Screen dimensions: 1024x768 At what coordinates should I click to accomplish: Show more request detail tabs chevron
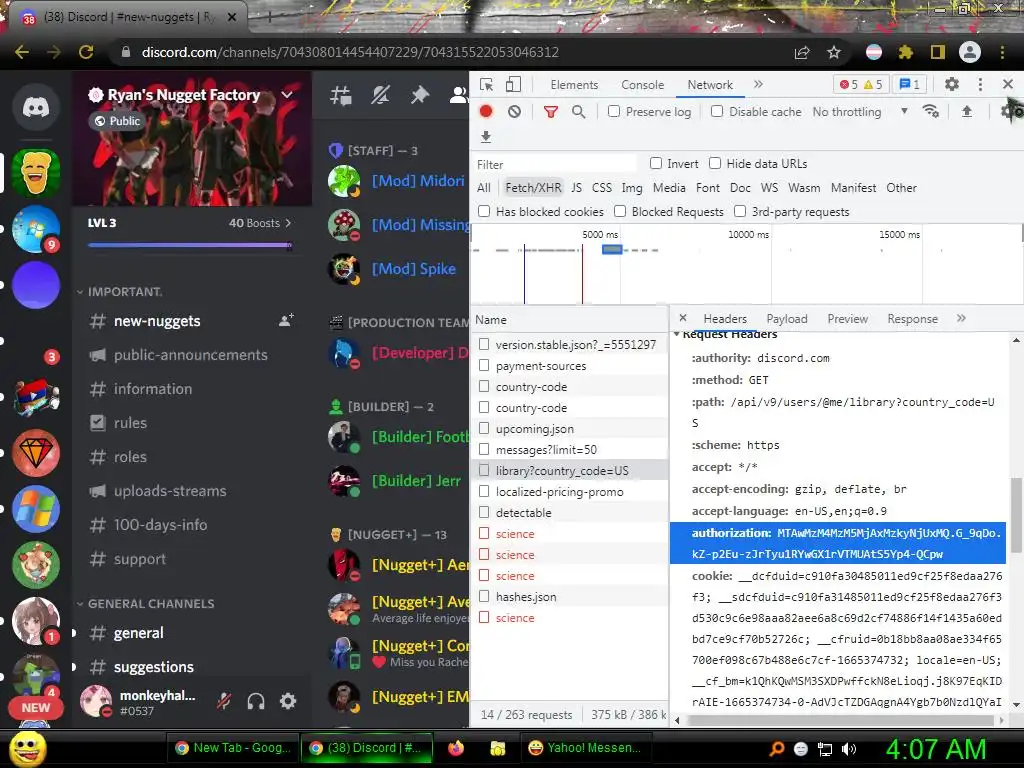click(x=961, y=318)
